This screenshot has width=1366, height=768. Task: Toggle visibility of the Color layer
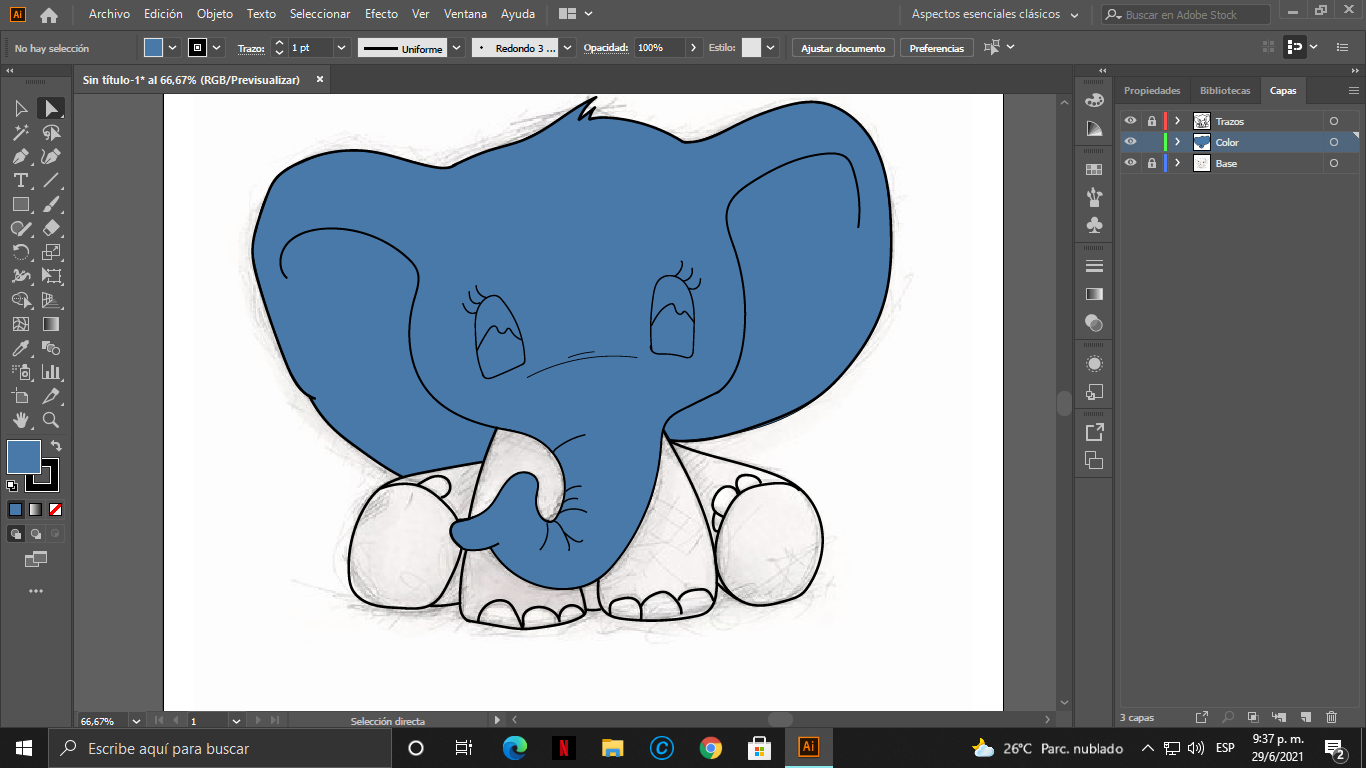coord(1130,142)
